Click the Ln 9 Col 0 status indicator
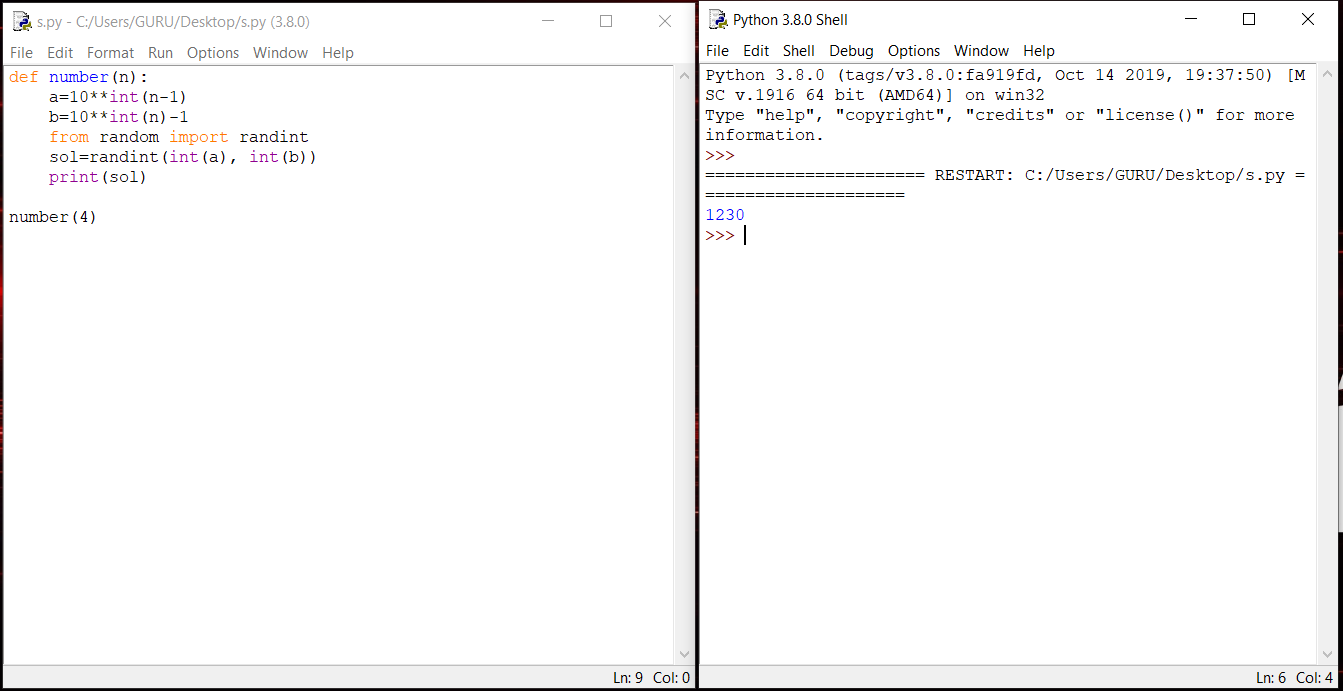The image size is (1343, 691). pyautogui.click(x=648, y=677)
